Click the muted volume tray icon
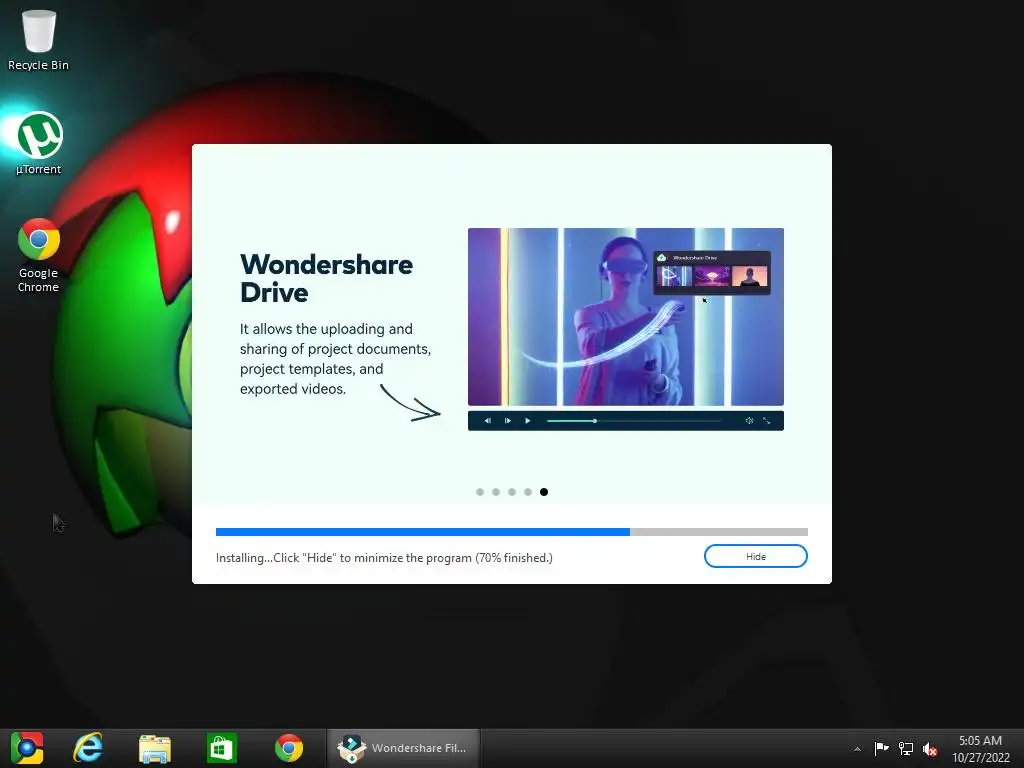The height and width of the screenshot is (768, 1024). pos(930,749)
